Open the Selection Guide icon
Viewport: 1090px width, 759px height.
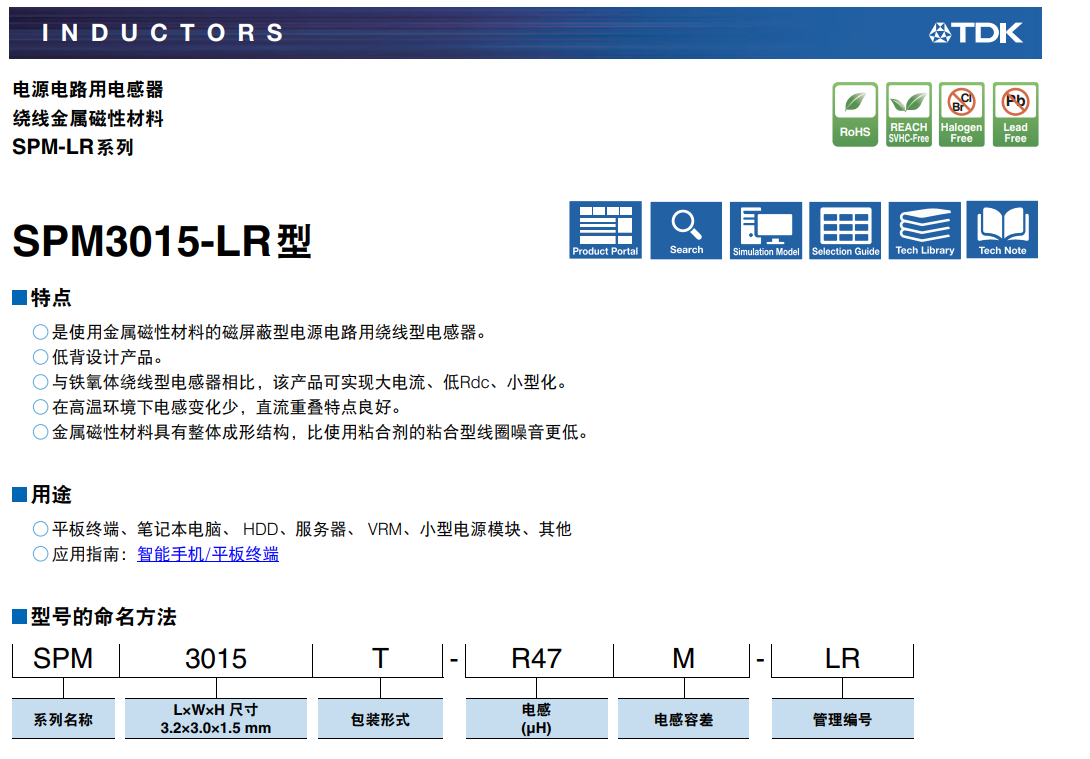coord(845,230)
